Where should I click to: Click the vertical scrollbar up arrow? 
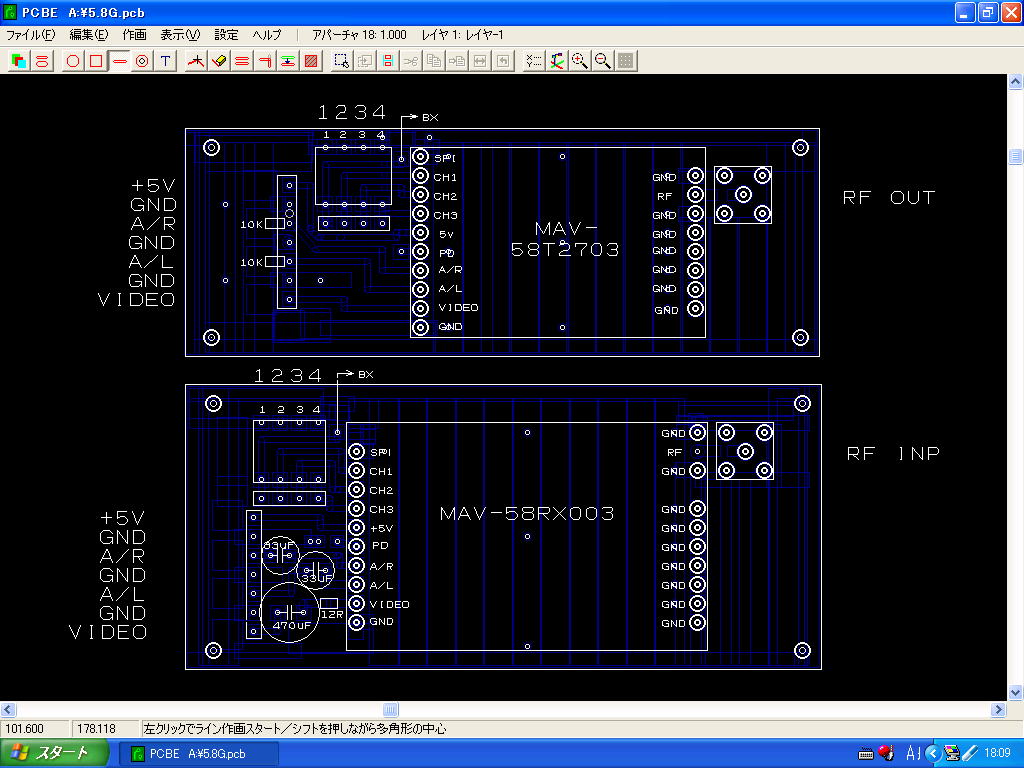tap(1016, 82)
